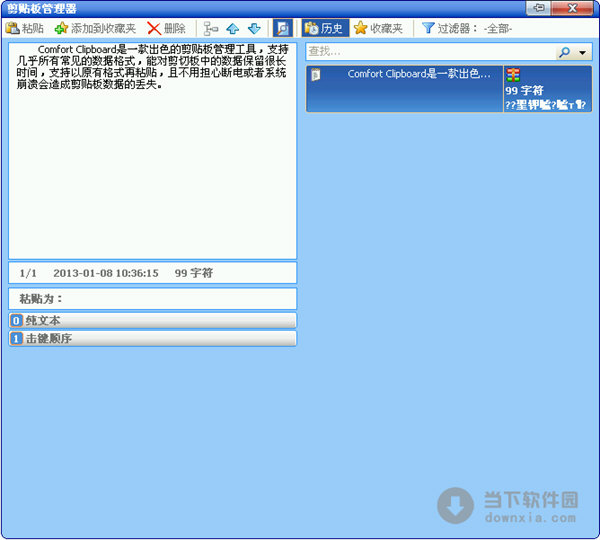Click the 删除 (delete) red X button
Viewport: 600px width, 540px height.
(166, 28)
